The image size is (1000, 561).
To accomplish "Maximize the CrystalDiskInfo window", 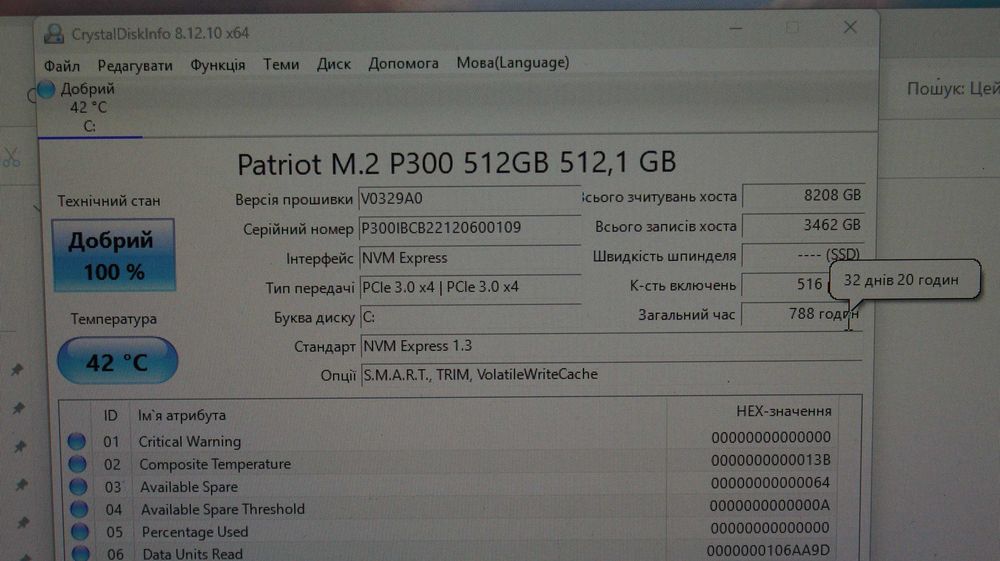I will coord(793,27).
